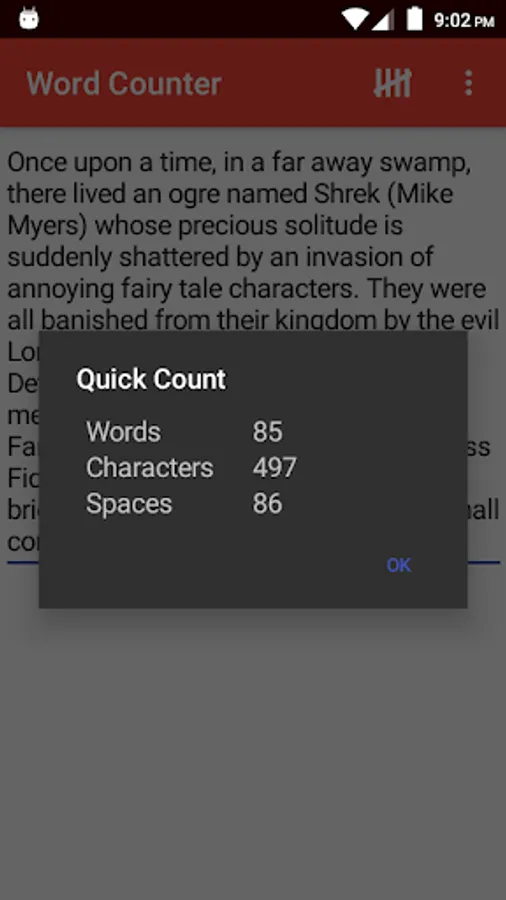The height and width of the screenshot is (900, 506).
Task: Open the three-dot overflow menu
Action: 469,83
